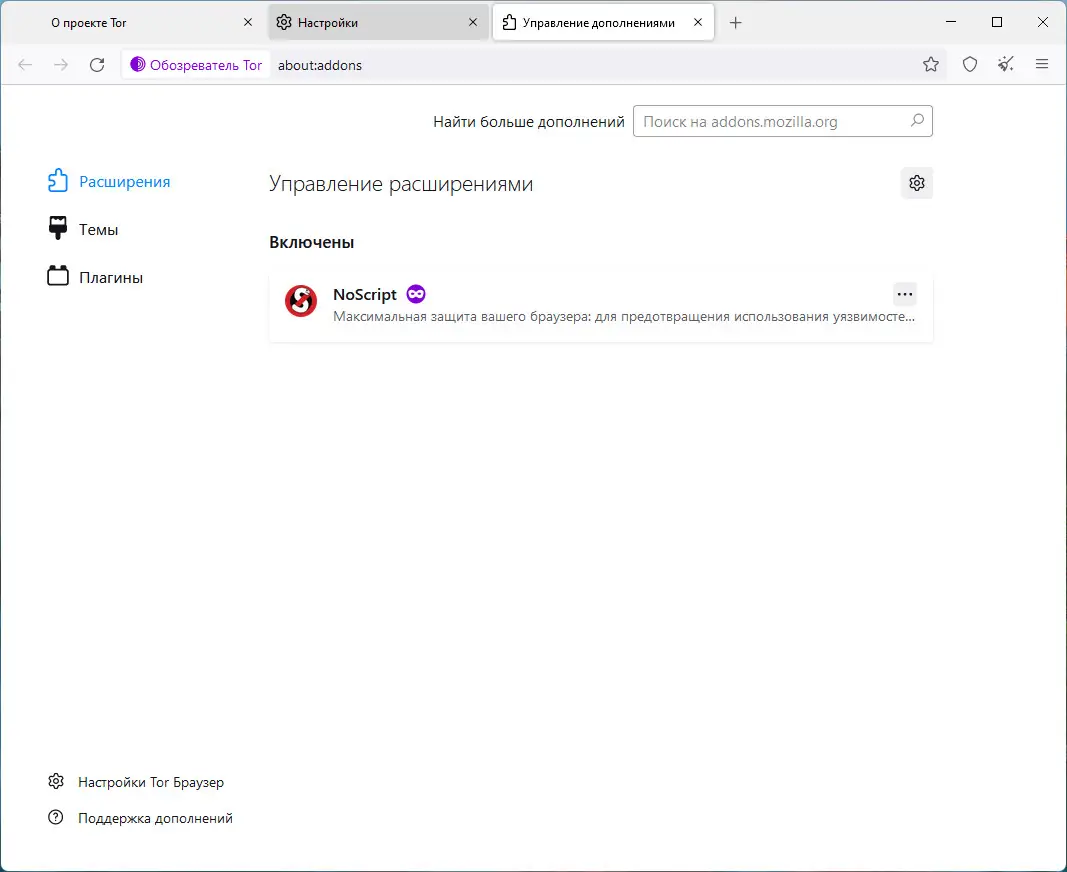Click the Управление расширениями heading
Screen dimensions: 1067x872
[x=401, y=184]
